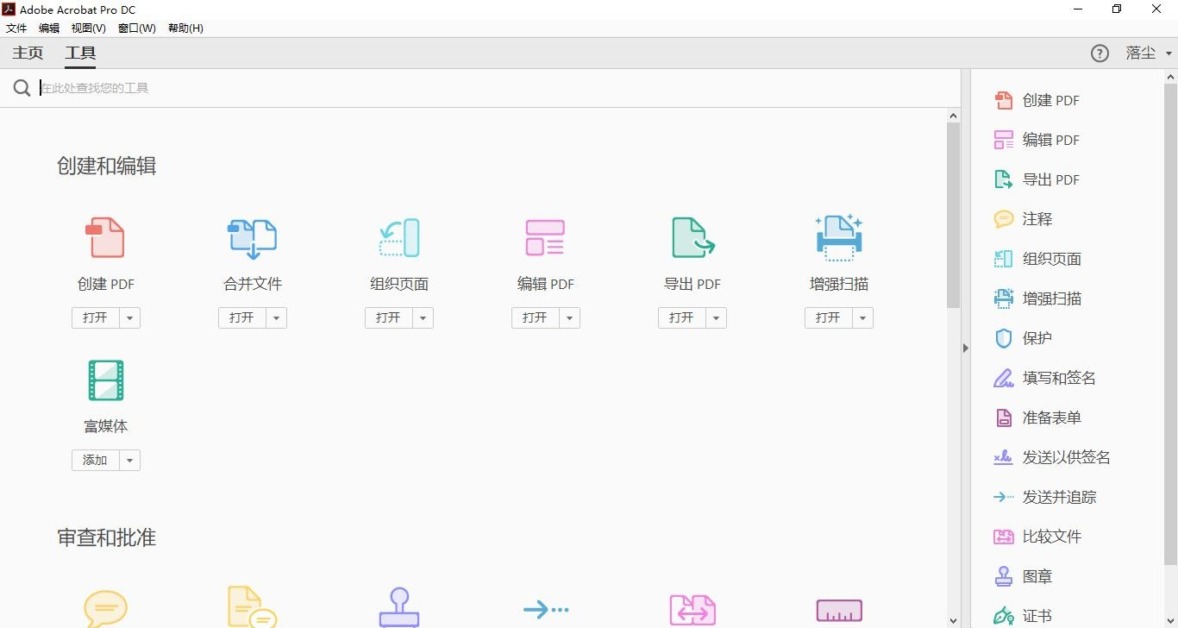Screen dimensions: 1178x628
Task: Open the 视图(V) menu
Action: [88, 28]
